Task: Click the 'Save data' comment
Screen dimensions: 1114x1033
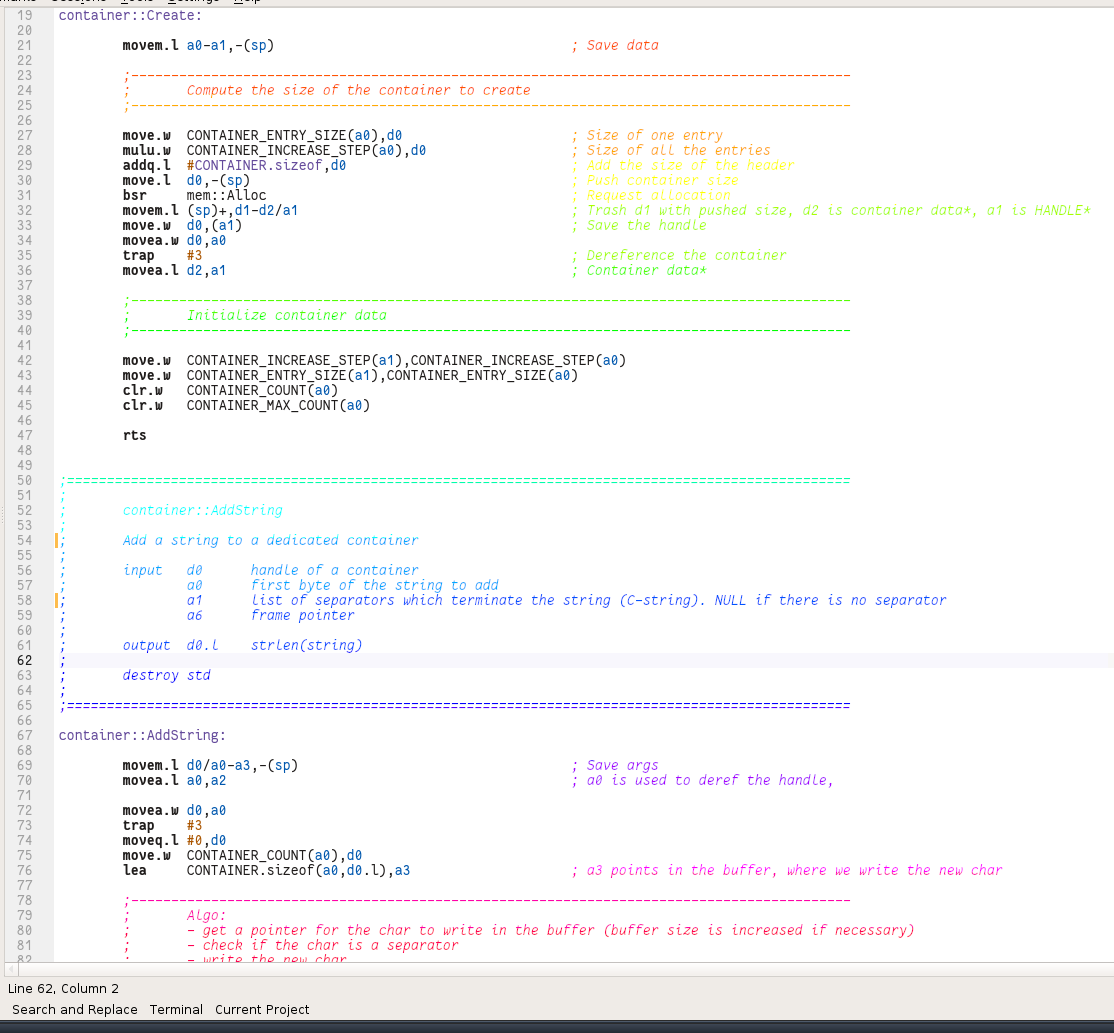Action: coord(622,45)
